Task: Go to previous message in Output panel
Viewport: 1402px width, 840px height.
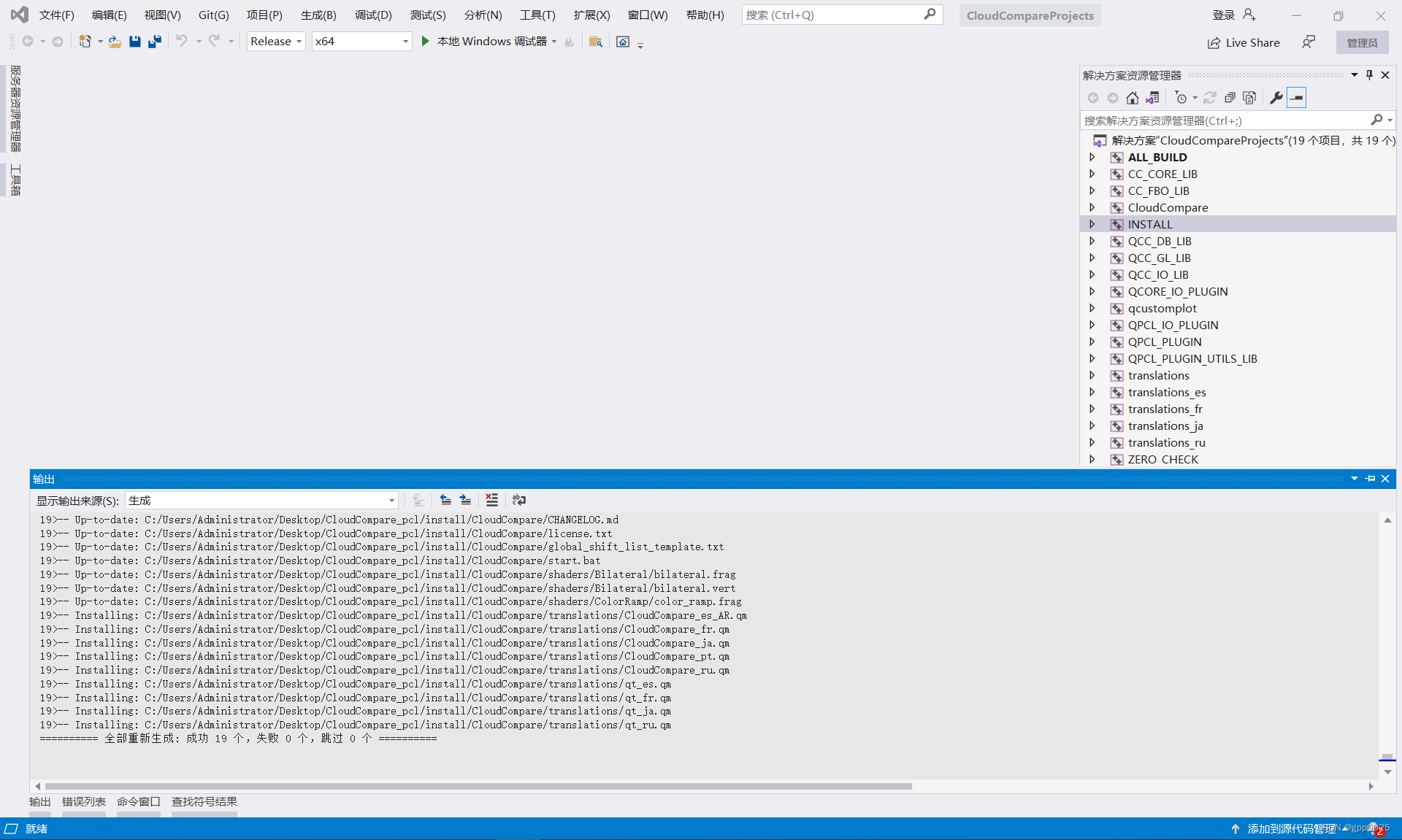Action: point(445,500)
